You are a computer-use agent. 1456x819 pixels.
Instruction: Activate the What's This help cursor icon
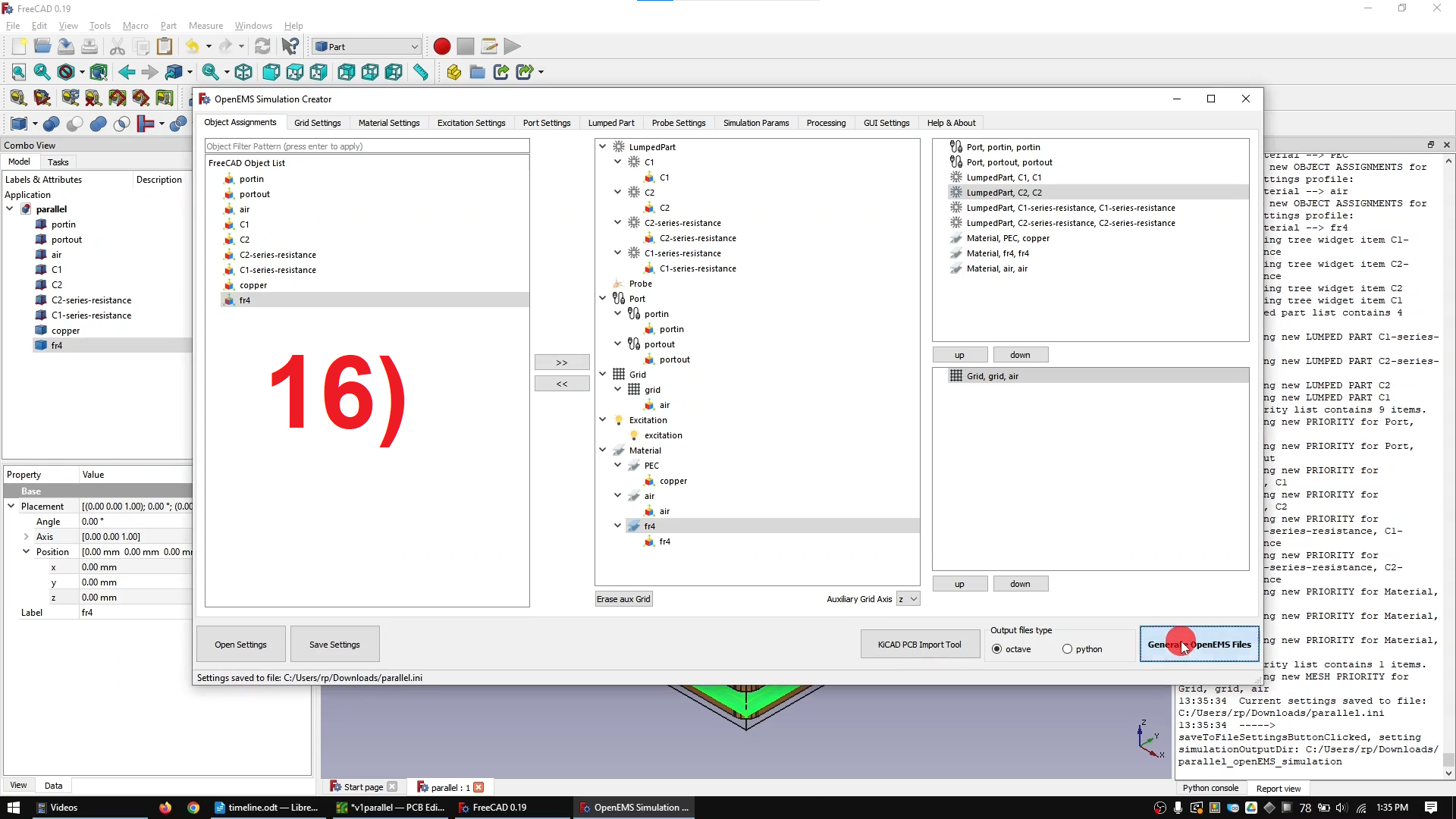(289, 46)
